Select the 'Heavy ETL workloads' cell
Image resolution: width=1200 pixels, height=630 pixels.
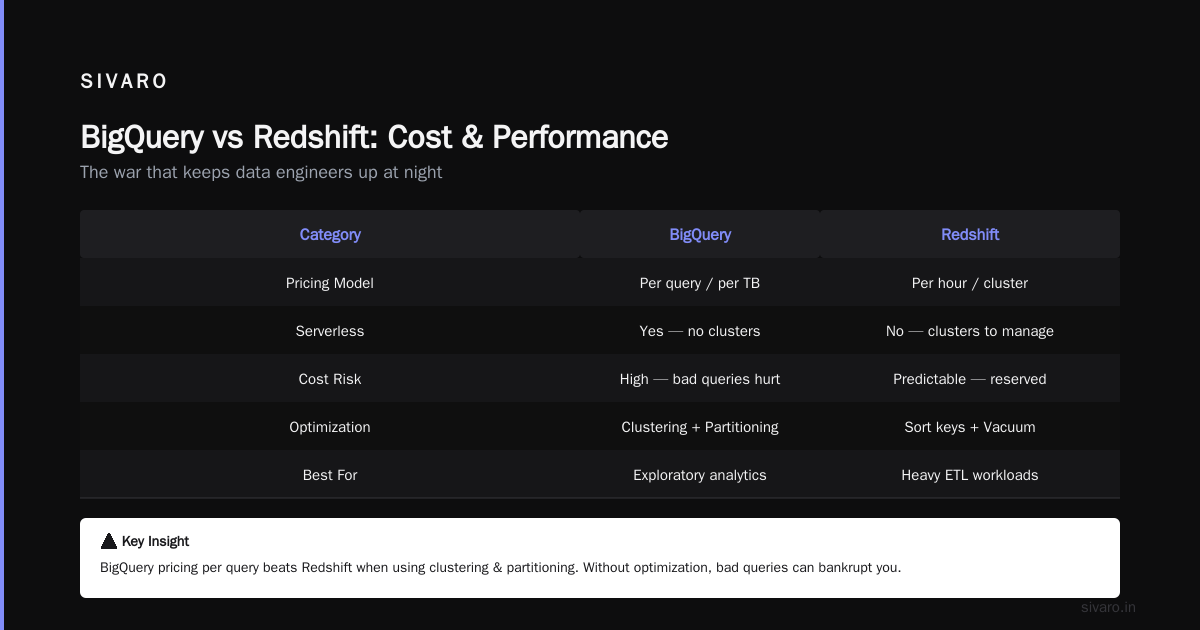pos(970,475)
